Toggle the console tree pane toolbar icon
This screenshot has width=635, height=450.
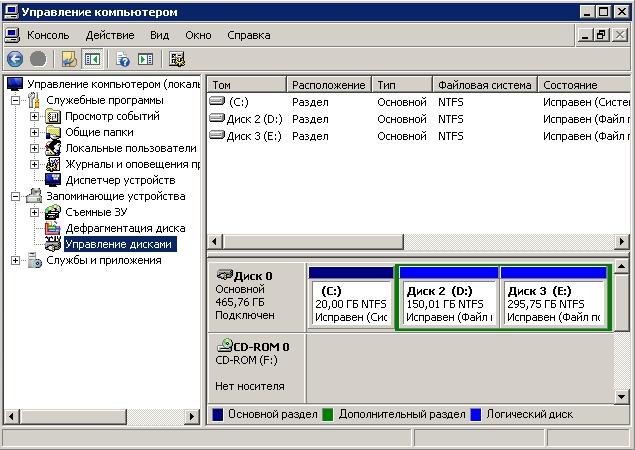pyautogui.click(x=92, y=59)
